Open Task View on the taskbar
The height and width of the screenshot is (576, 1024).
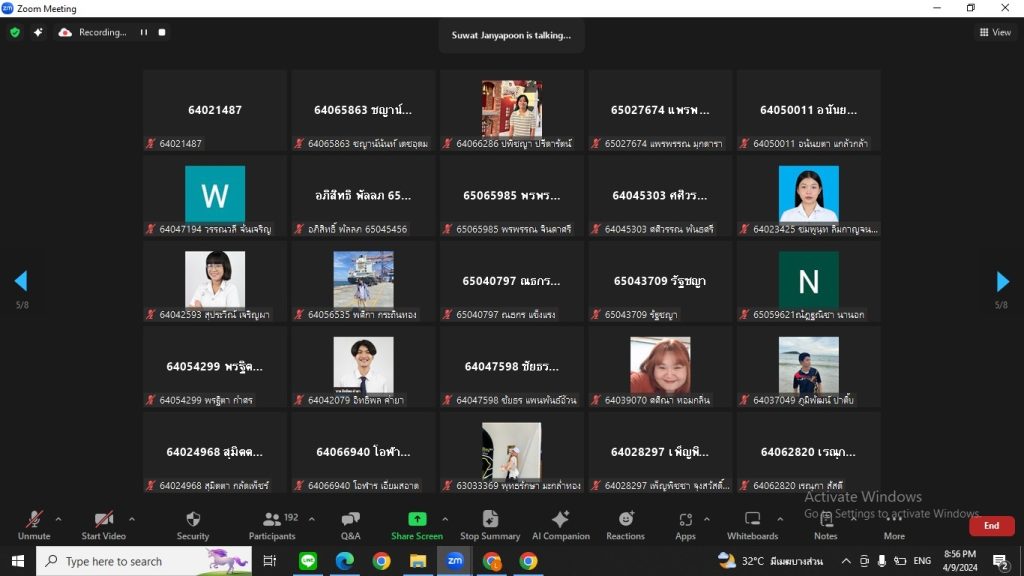pyautogui.click(x=270, y=561)
